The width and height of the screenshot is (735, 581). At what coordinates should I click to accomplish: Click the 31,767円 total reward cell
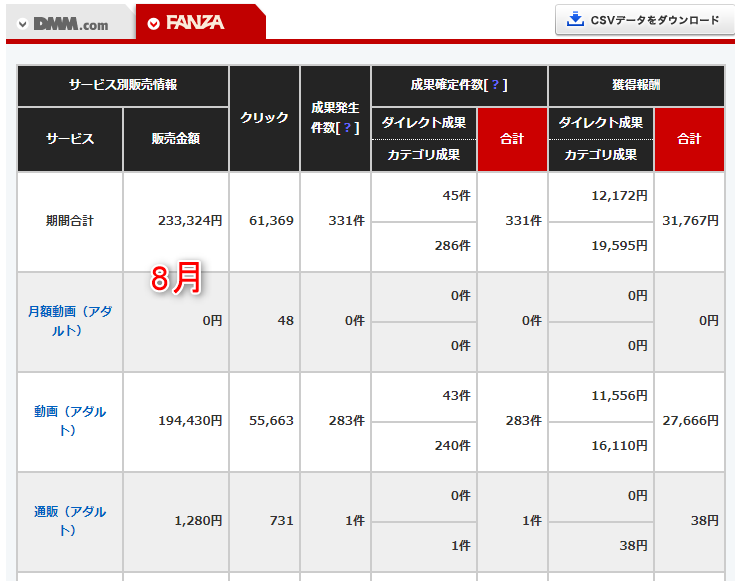(689, 221)
